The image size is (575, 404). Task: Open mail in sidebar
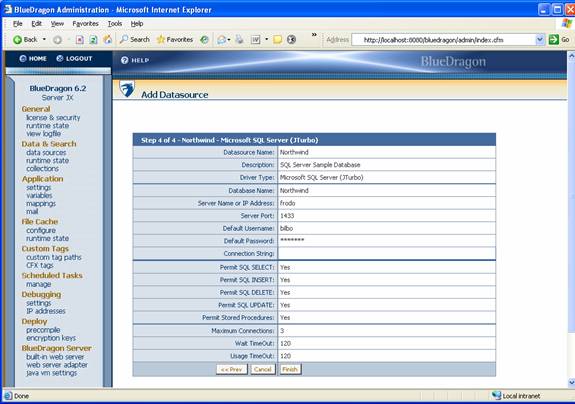pos(32,212)
